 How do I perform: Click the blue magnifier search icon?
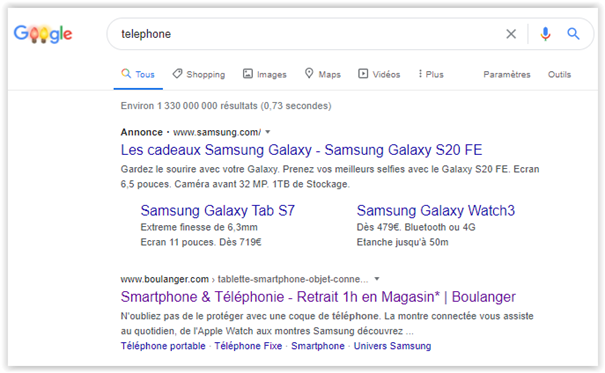[573, 34]
